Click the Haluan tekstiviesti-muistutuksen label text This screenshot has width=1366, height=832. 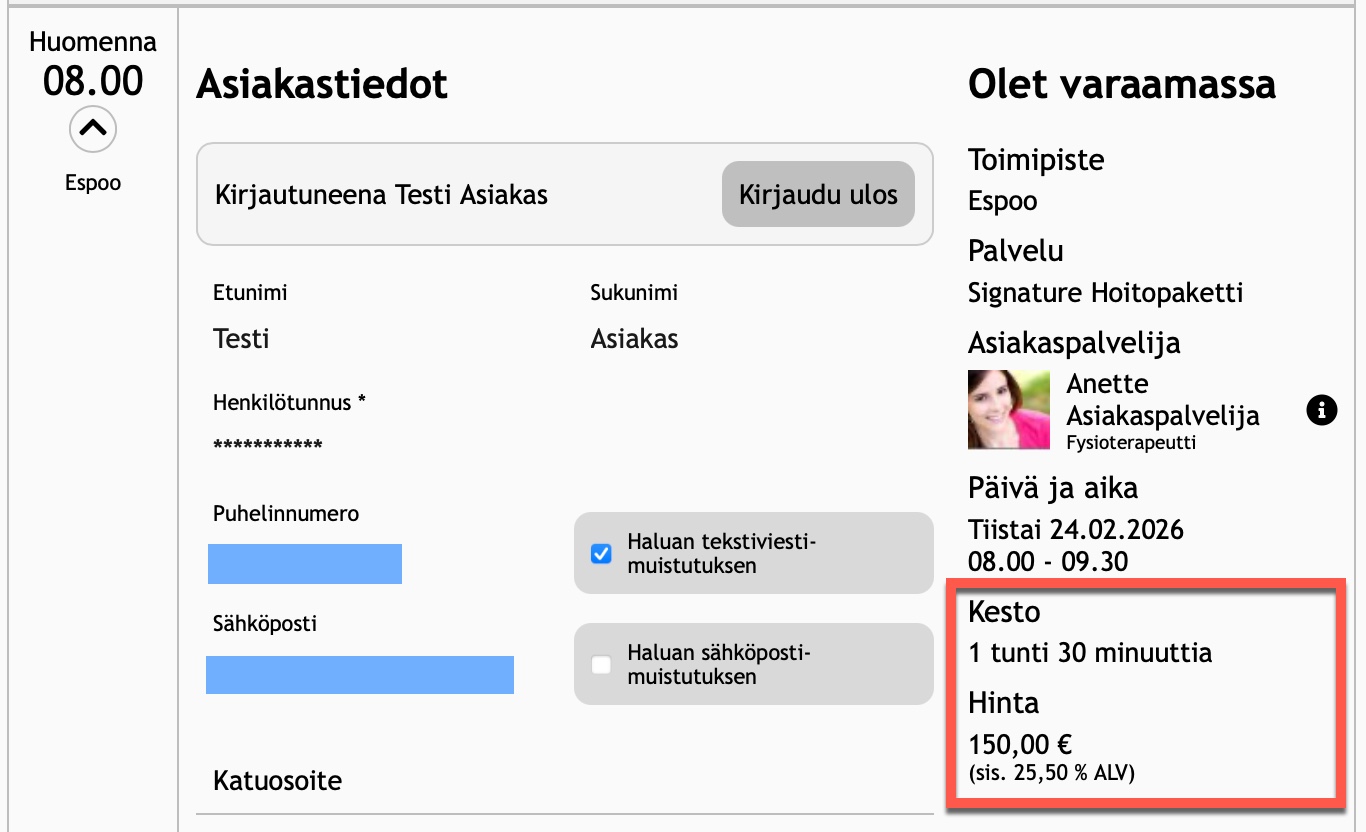(722, 554)
